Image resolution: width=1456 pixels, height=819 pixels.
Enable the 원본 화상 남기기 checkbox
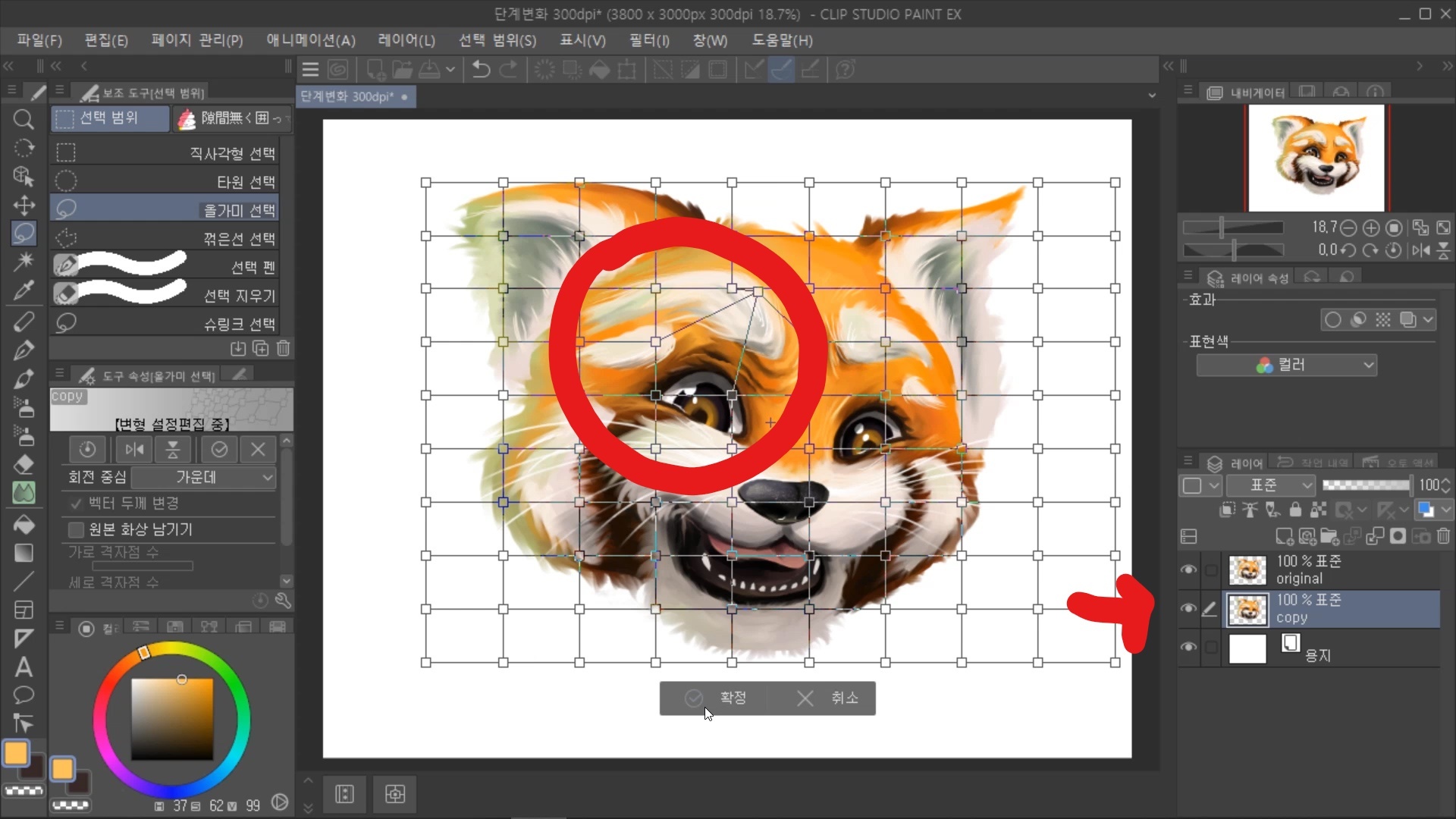click(x=76, y=529)
